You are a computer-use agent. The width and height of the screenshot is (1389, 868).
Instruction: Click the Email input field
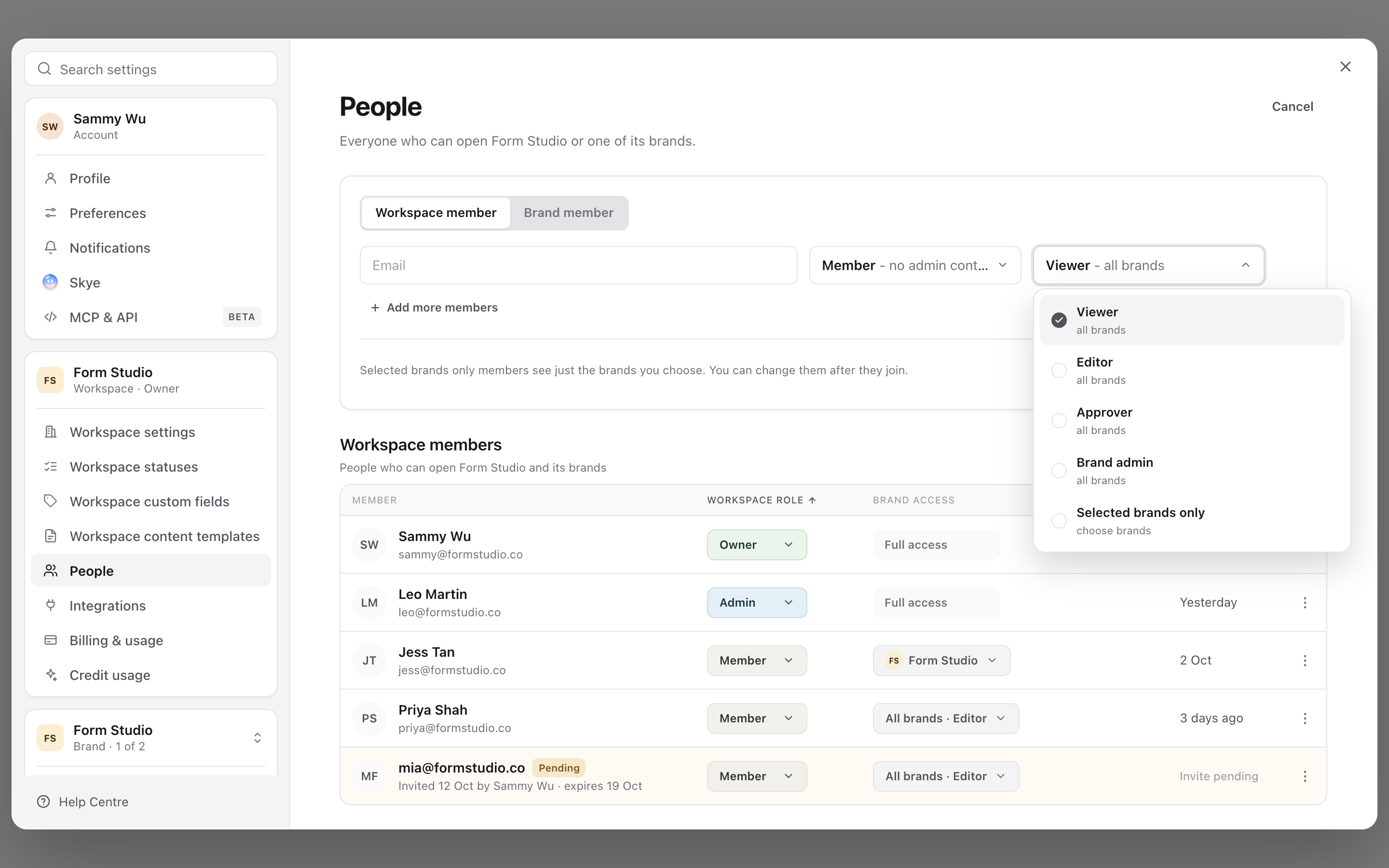[579, 265]
